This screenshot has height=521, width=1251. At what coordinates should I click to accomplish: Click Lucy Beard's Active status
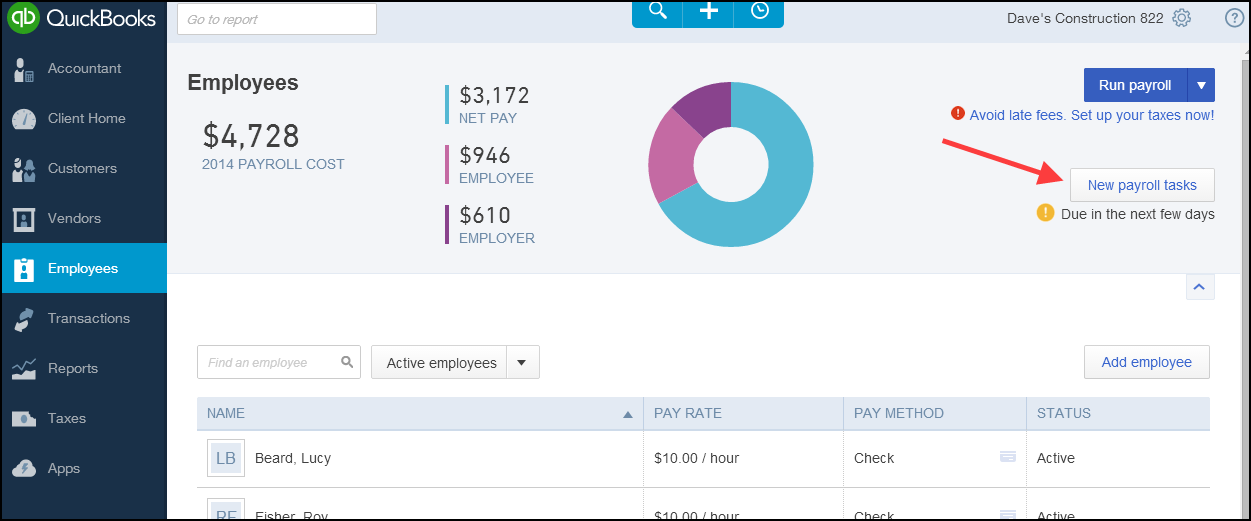coord(1056,458)
